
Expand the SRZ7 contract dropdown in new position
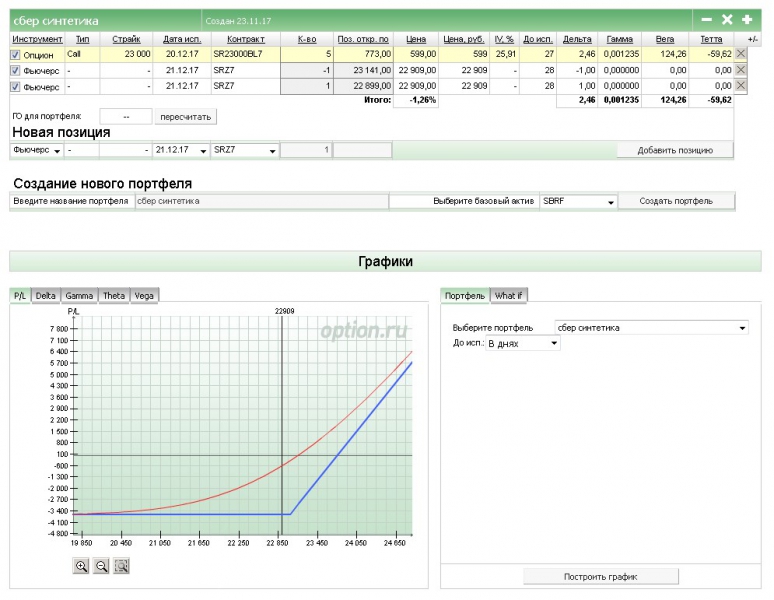tap(244, 150)
